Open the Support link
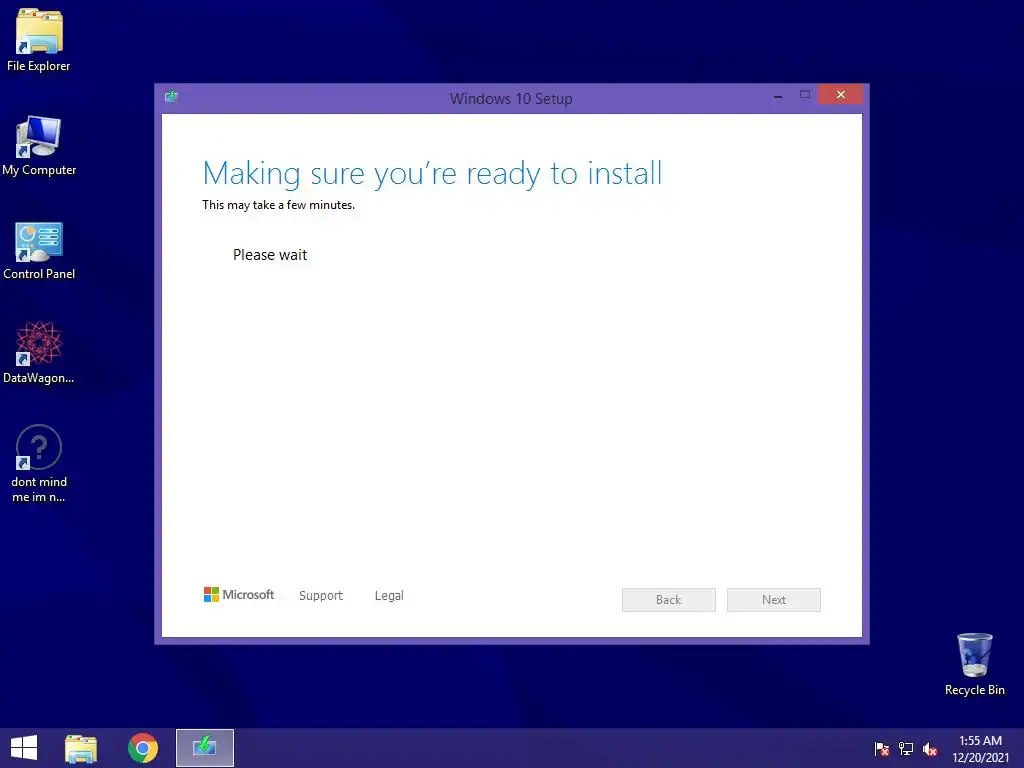The height and width of the screenshot is (768, 1024). click(x=321, y=596)
